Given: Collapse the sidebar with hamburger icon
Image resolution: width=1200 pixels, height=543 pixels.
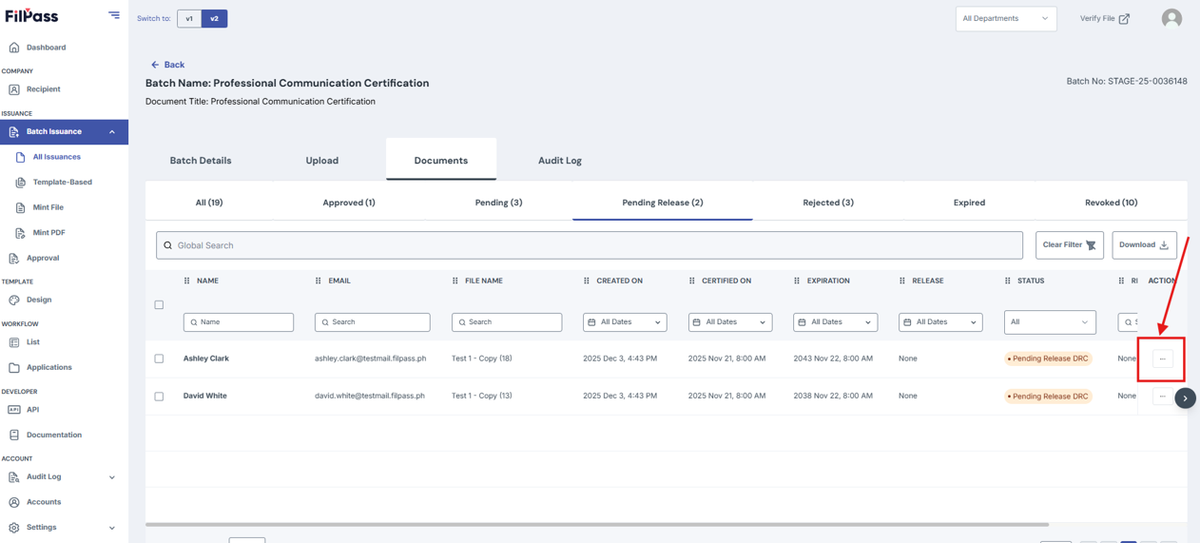Looking at the screenshot, I should 114,16.
